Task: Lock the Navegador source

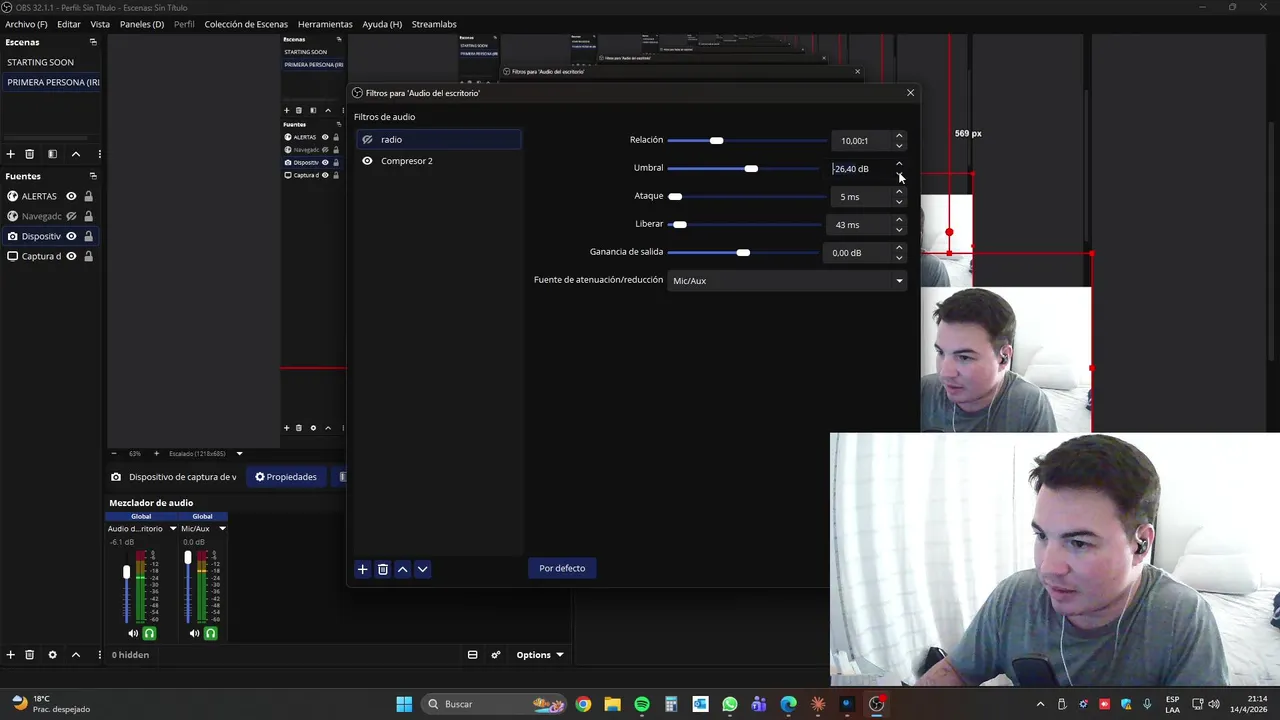Action: coord(88,216)
